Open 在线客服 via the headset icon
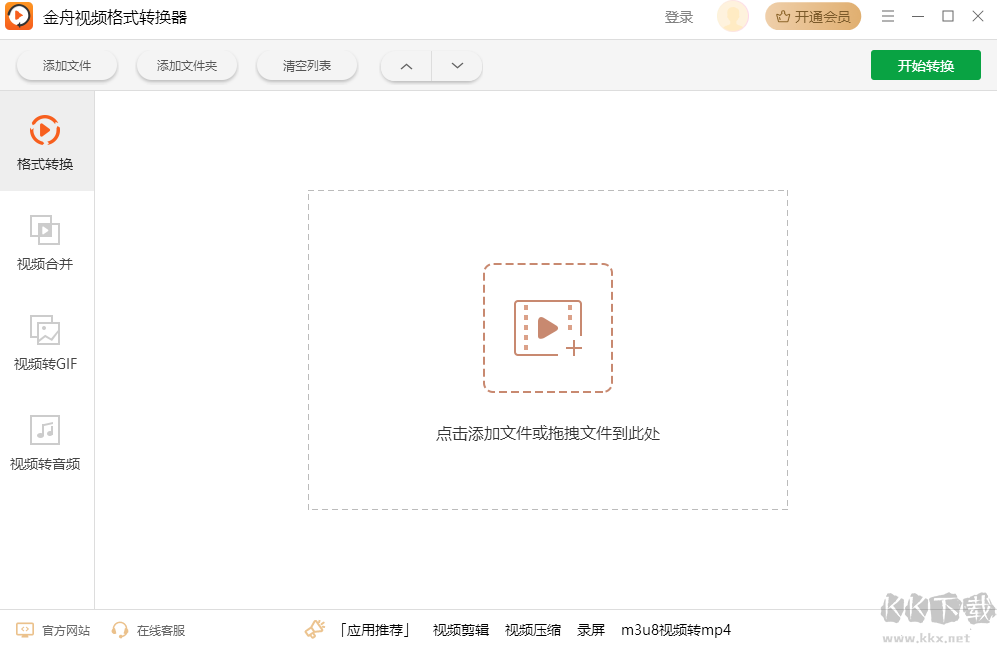Image resolution: width=997 pixels, height=645 pixels. 120,630
